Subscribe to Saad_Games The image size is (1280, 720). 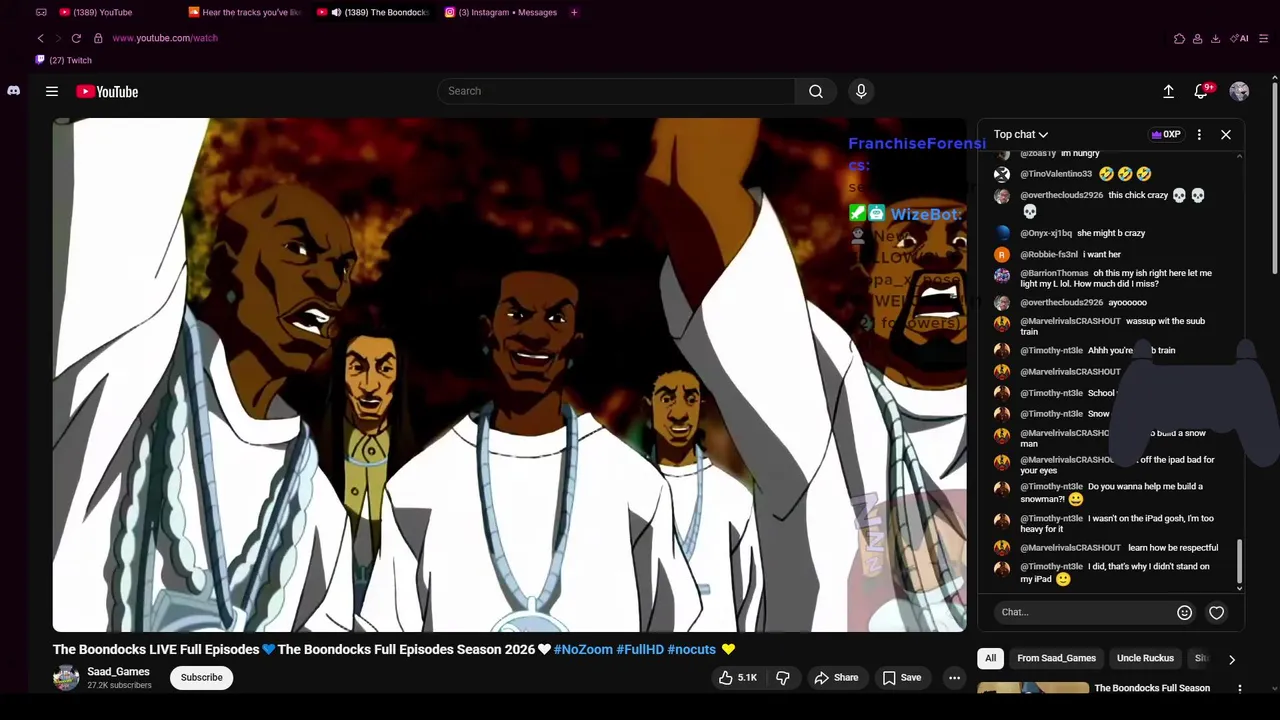pyautogui.click(x=202, y=677)
